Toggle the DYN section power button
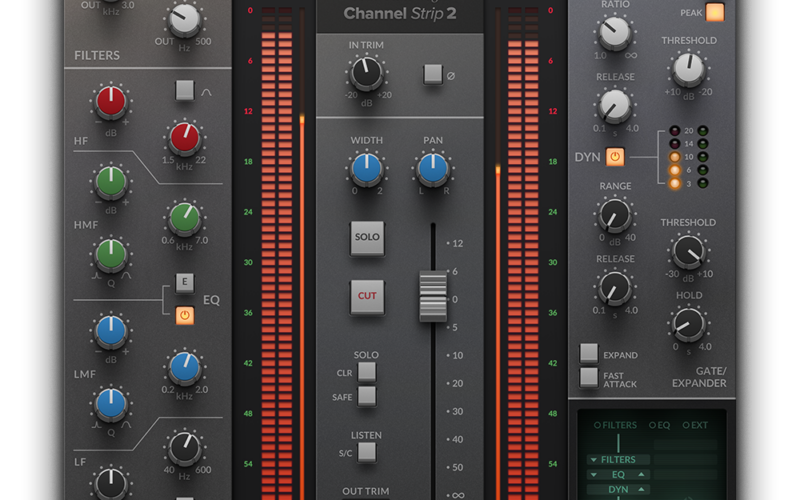 (x=615, y=156)
